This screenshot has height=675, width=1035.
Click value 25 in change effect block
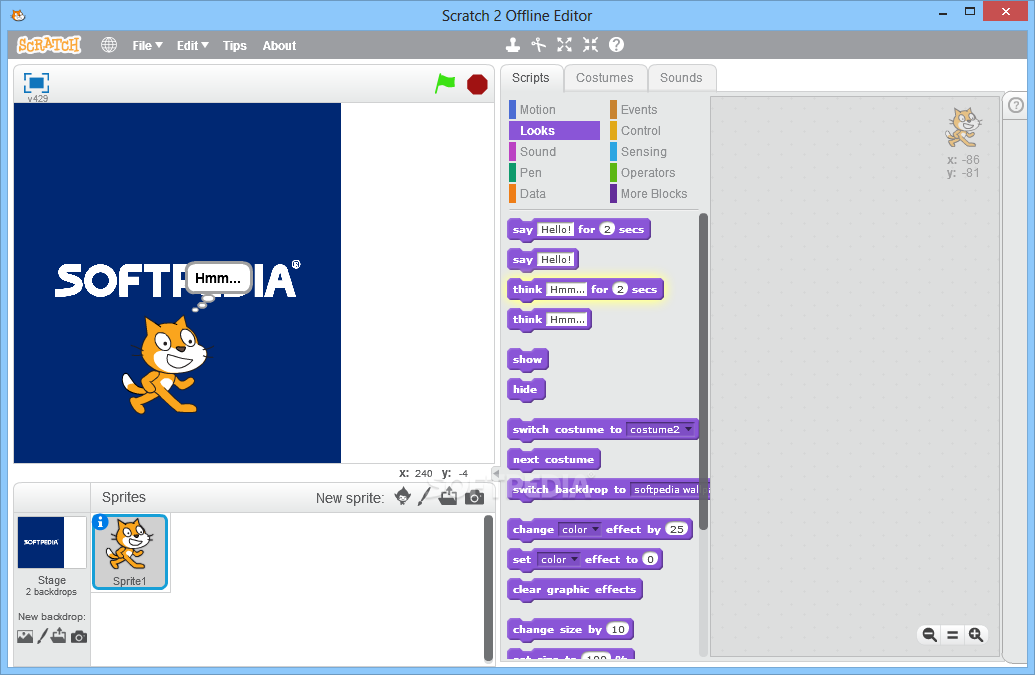pos(677,529)
